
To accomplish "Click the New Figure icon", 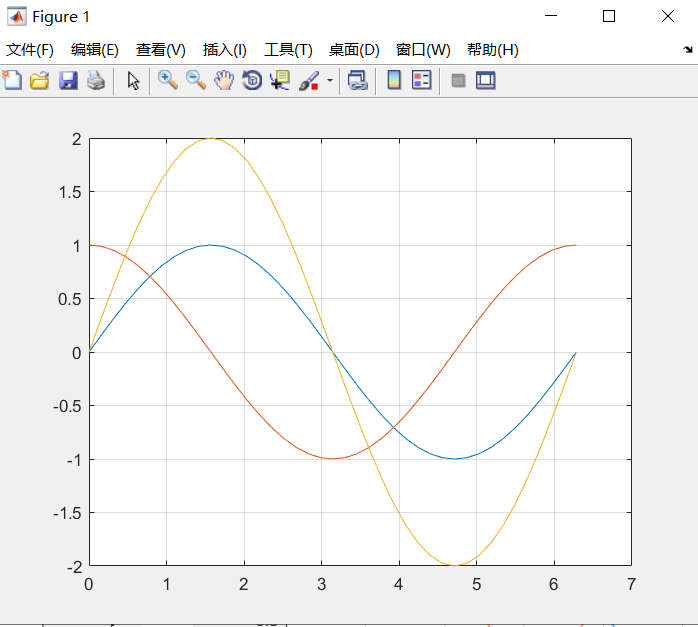I will (x=12, y=81).
